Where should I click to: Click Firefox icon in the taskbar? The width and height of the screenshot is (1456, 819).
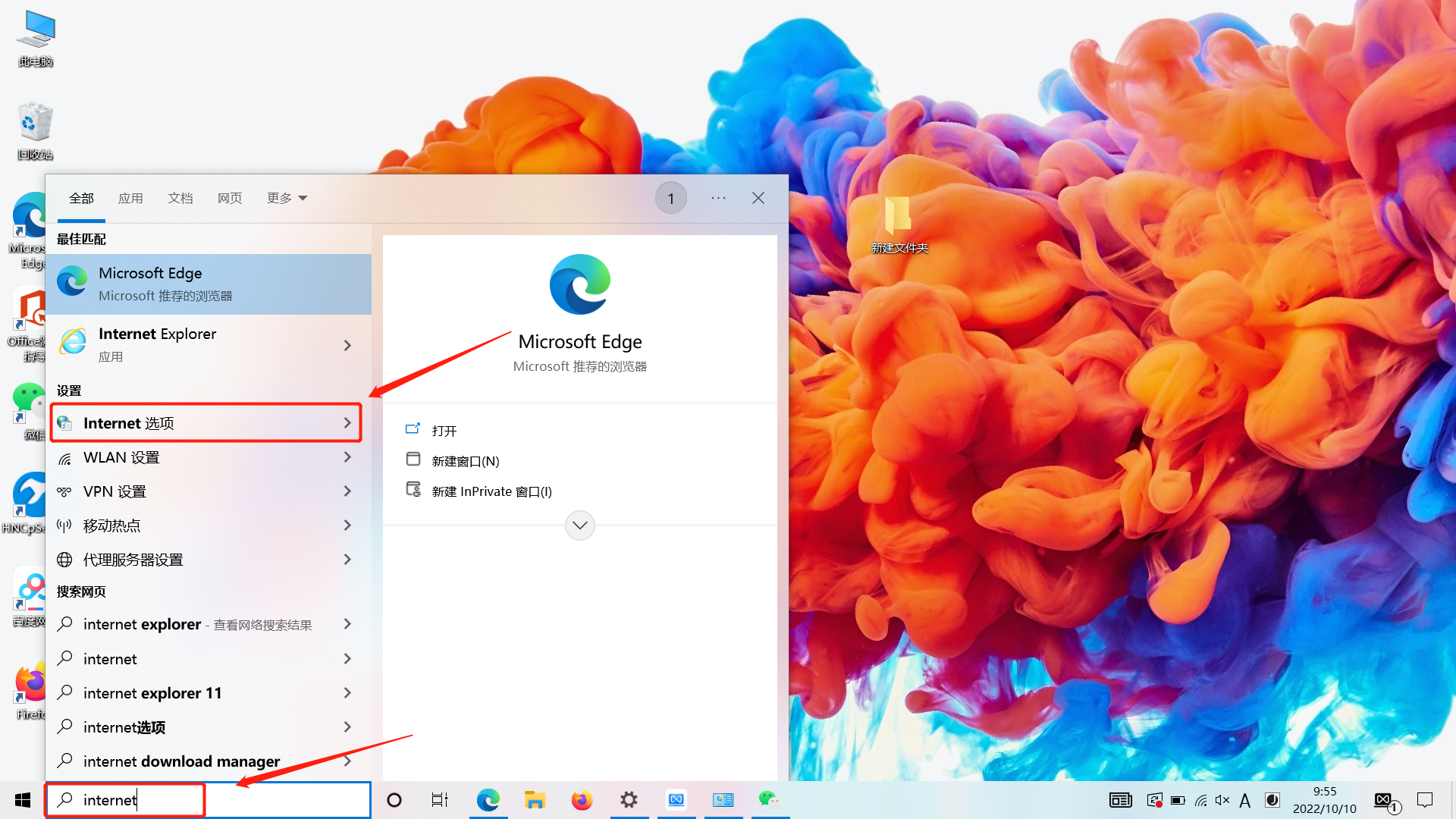click(x=582, y=800)
